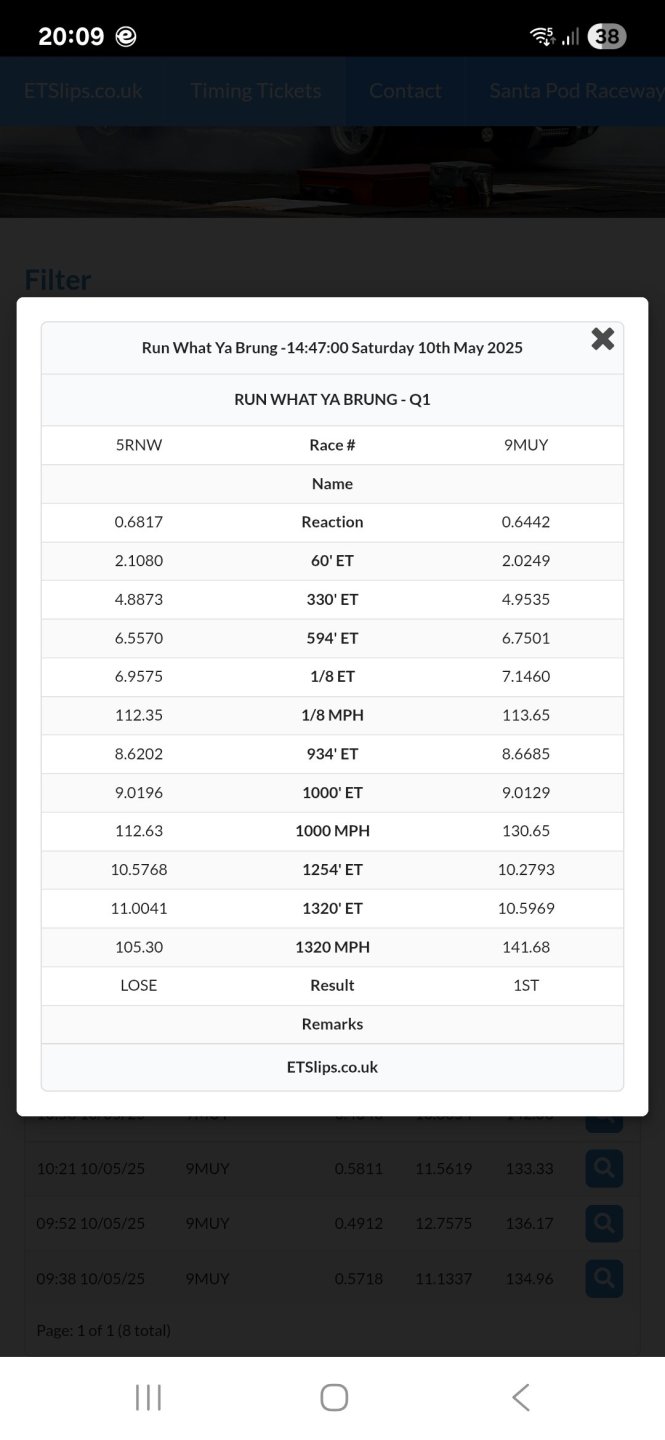Open the Timing Tickets menu item
Viewport: 665px width, 1440px height.
coord(255,91)
